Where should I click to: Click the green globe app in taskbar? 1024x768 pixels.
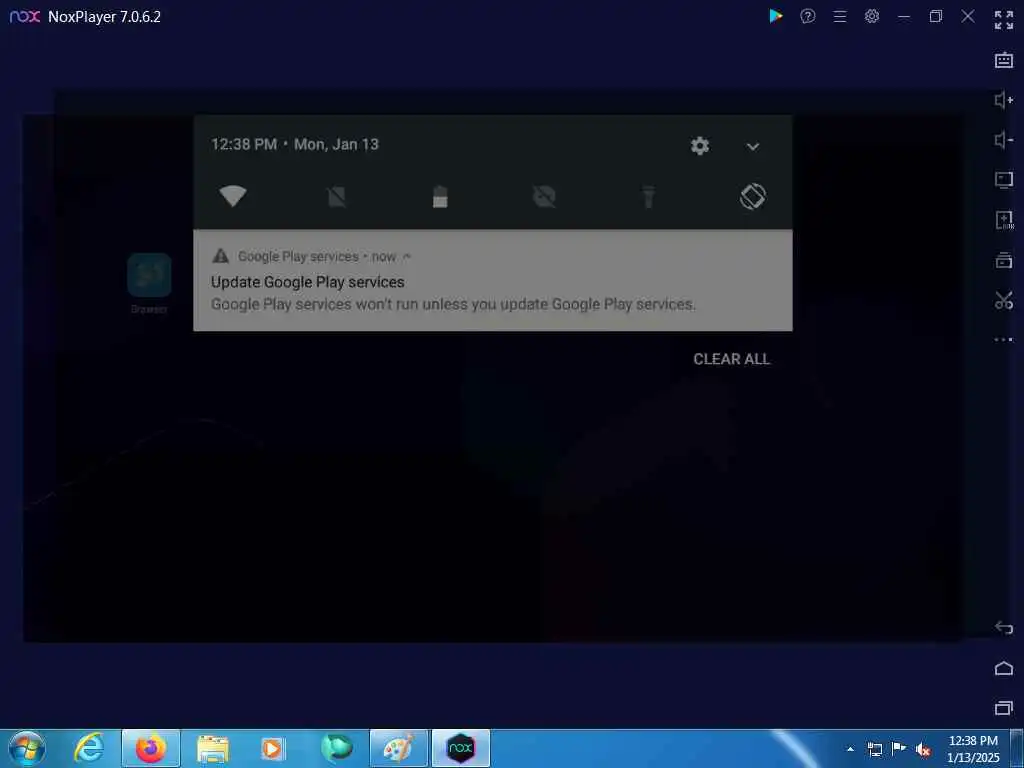click(x=336, y=748)
